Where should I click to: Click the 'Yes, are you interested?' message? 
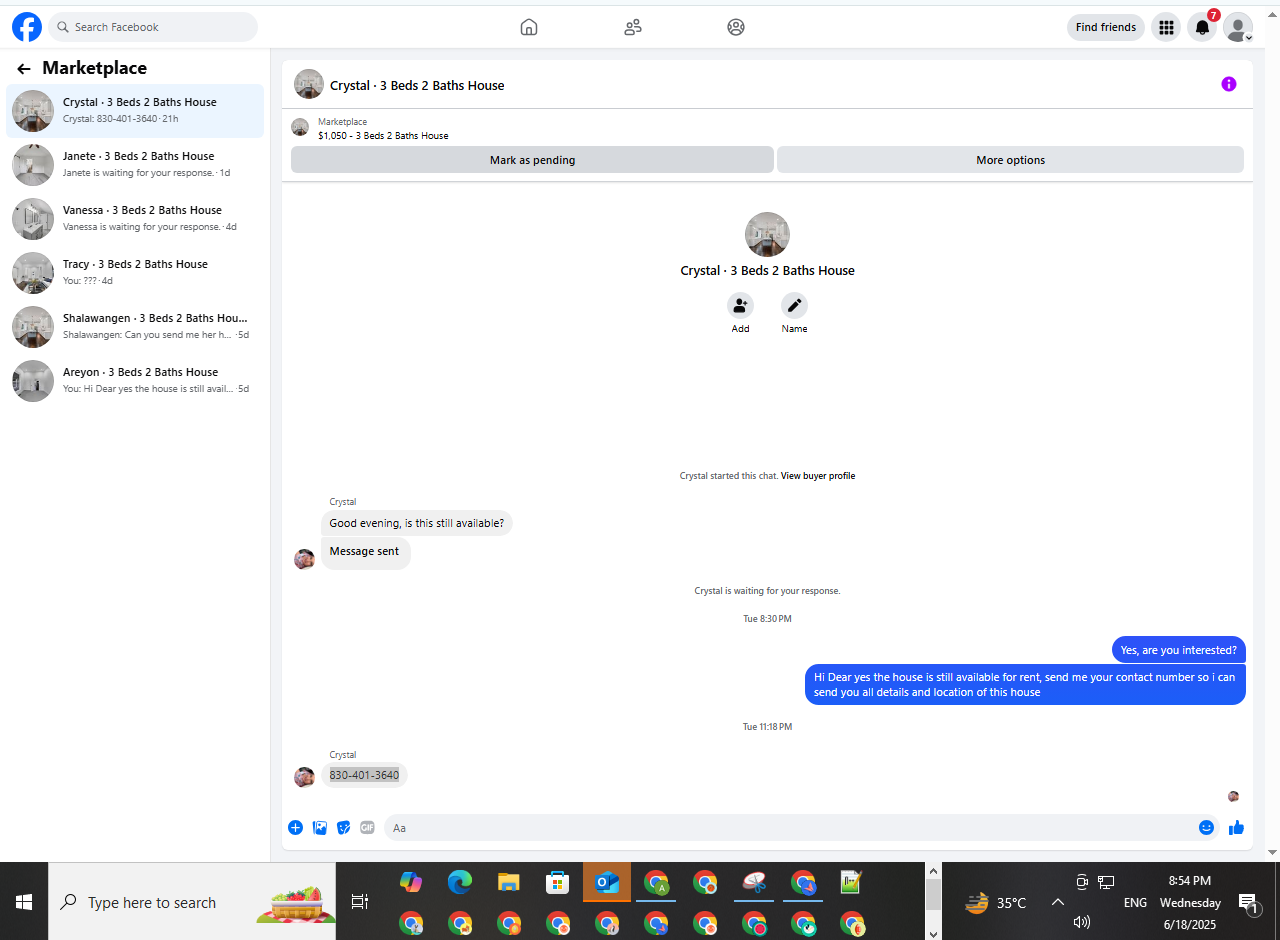[1178, 650]
